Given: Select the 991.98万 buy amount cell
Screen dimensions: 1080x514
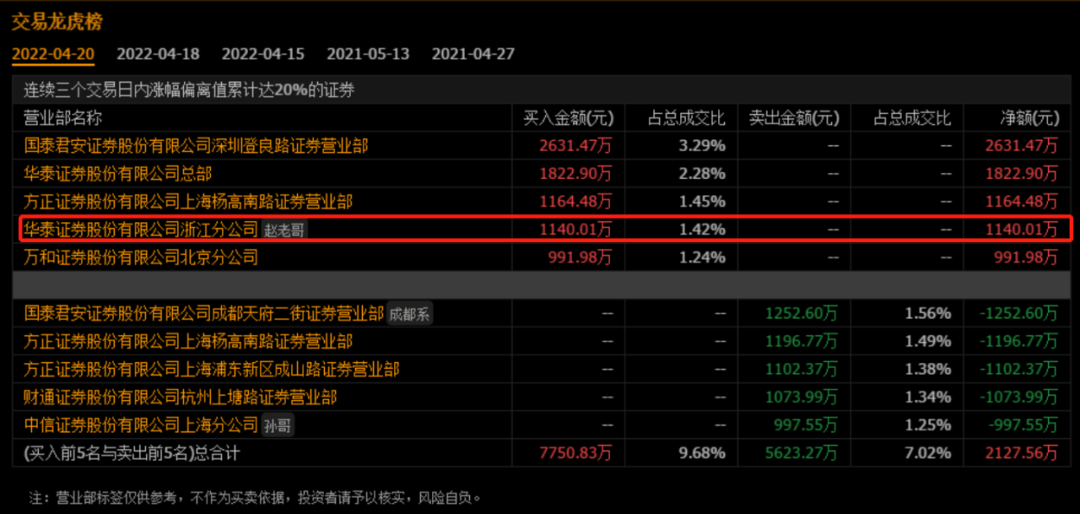Looking at the screenshot, I should click(x=581, y=258).
